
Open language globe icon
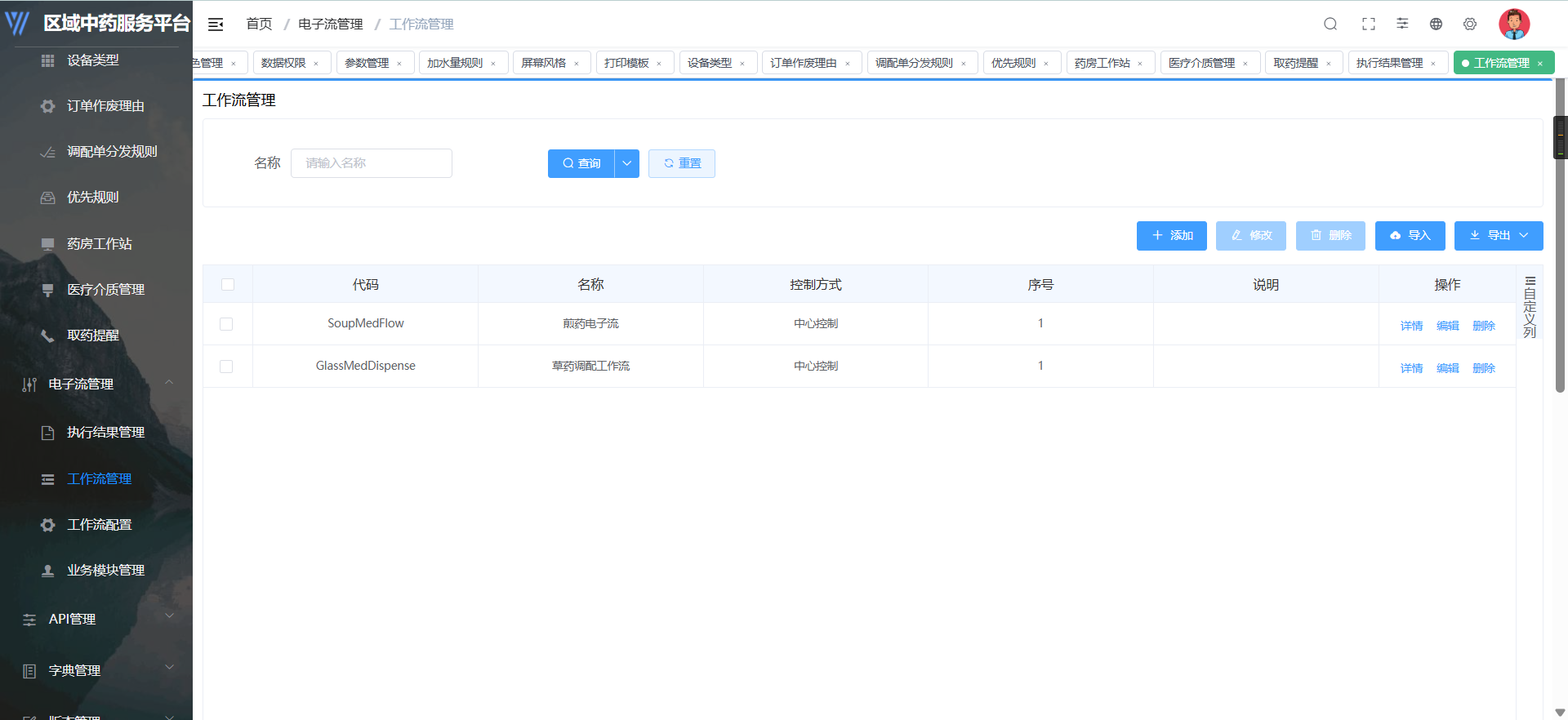point(1436,24)
